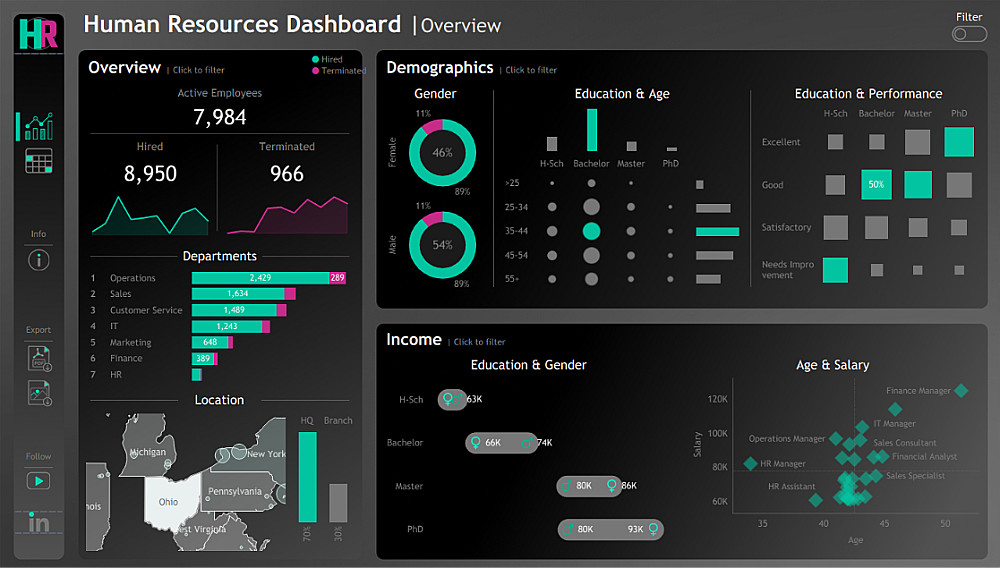Open the overview chart page icon
1000x568 pixels.
click(39, 127)
